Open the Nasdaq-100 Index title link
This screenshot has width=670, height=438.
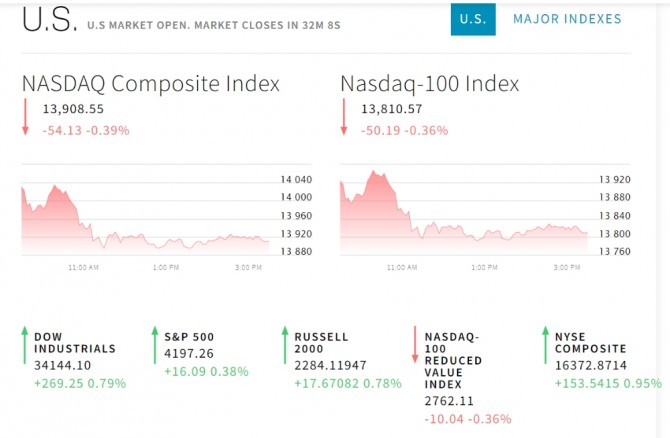coord(430,83)
